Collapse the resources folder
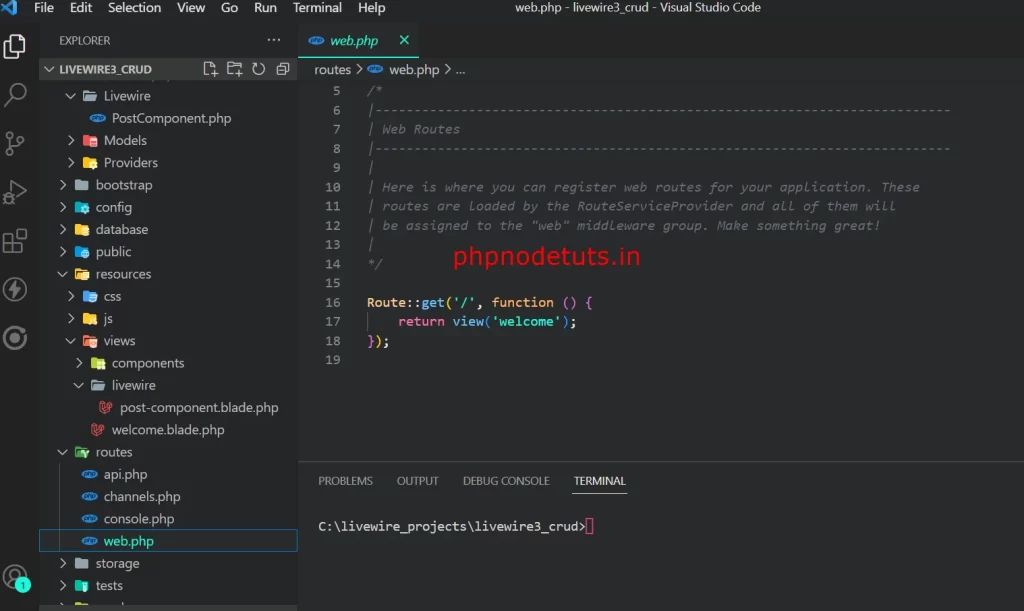 (x=63, y=274)
